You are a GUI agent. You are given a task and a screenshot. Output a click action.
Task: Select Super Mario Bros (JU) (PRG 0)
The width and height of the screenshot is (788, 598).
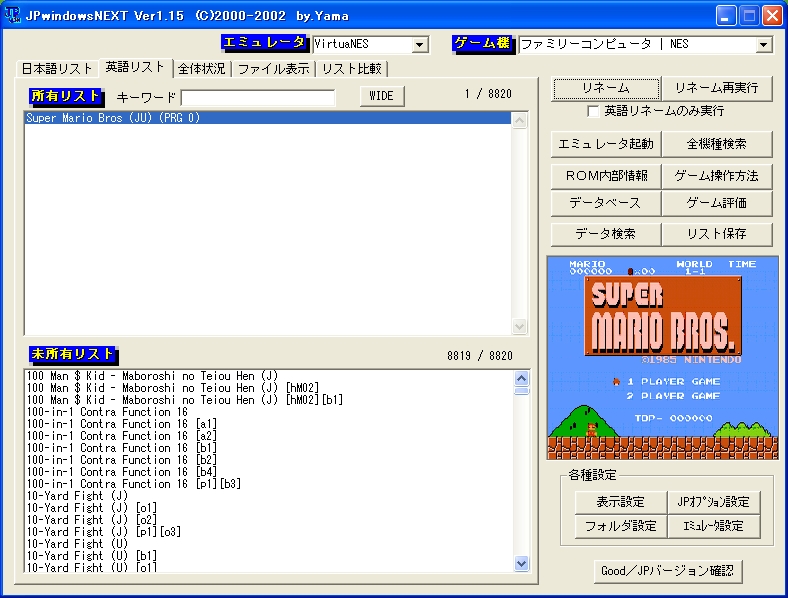tap(268, 118)
